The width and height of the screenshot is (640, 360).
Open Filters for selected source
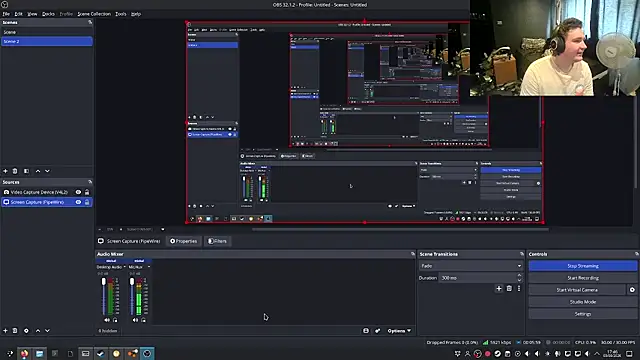click(217, 241)
